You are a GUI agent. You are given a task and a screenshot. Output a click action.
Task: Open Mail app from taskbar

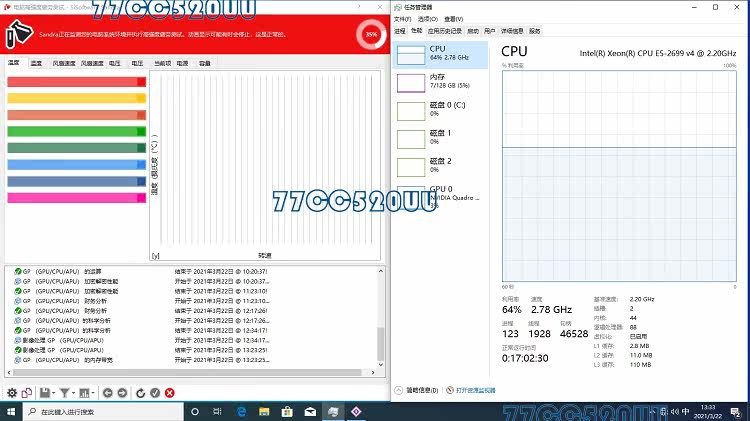coord(310,411)
